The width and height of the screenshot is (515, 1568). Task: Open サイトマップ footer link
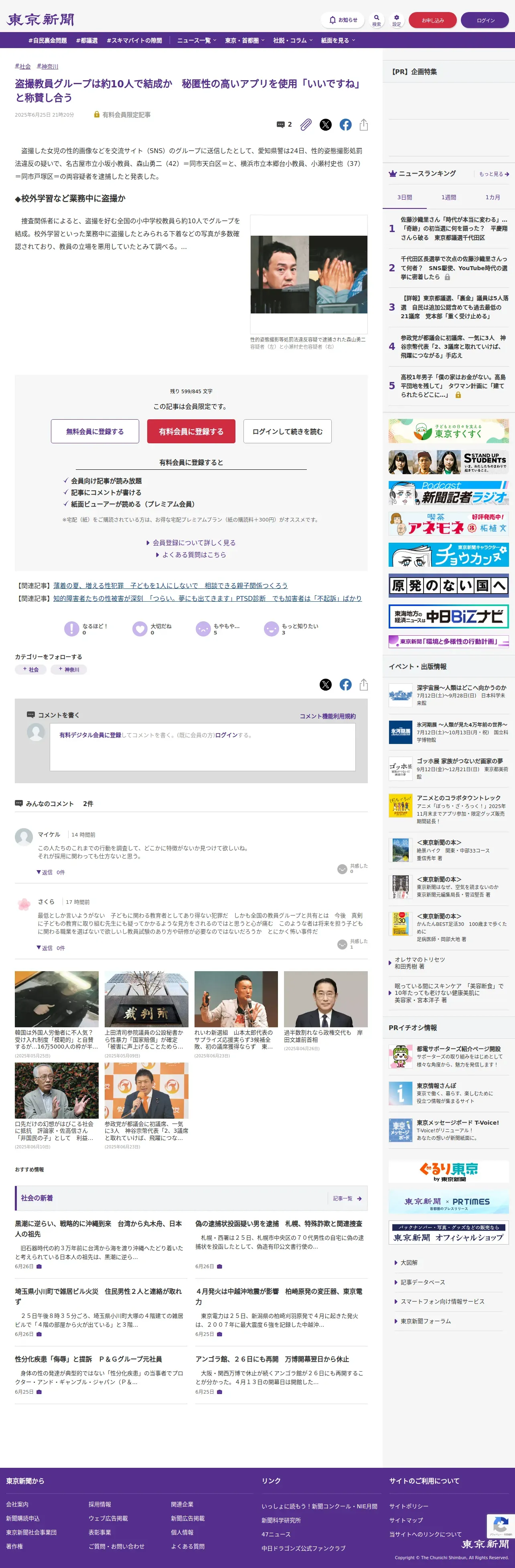coord(407,1520)
